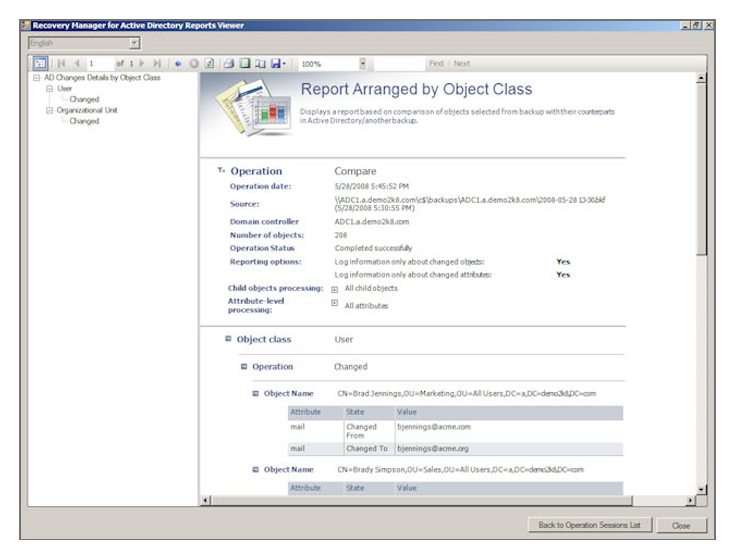
Task: Click the Find link in toolbar
Action: 436,63
